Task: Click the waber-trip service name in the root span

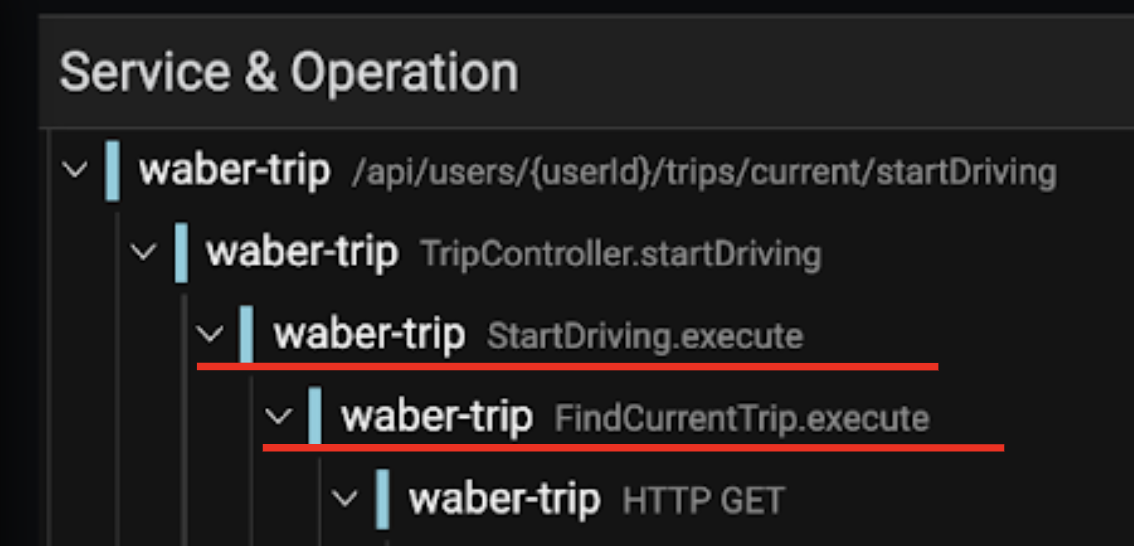Action: tap(235, 171)
